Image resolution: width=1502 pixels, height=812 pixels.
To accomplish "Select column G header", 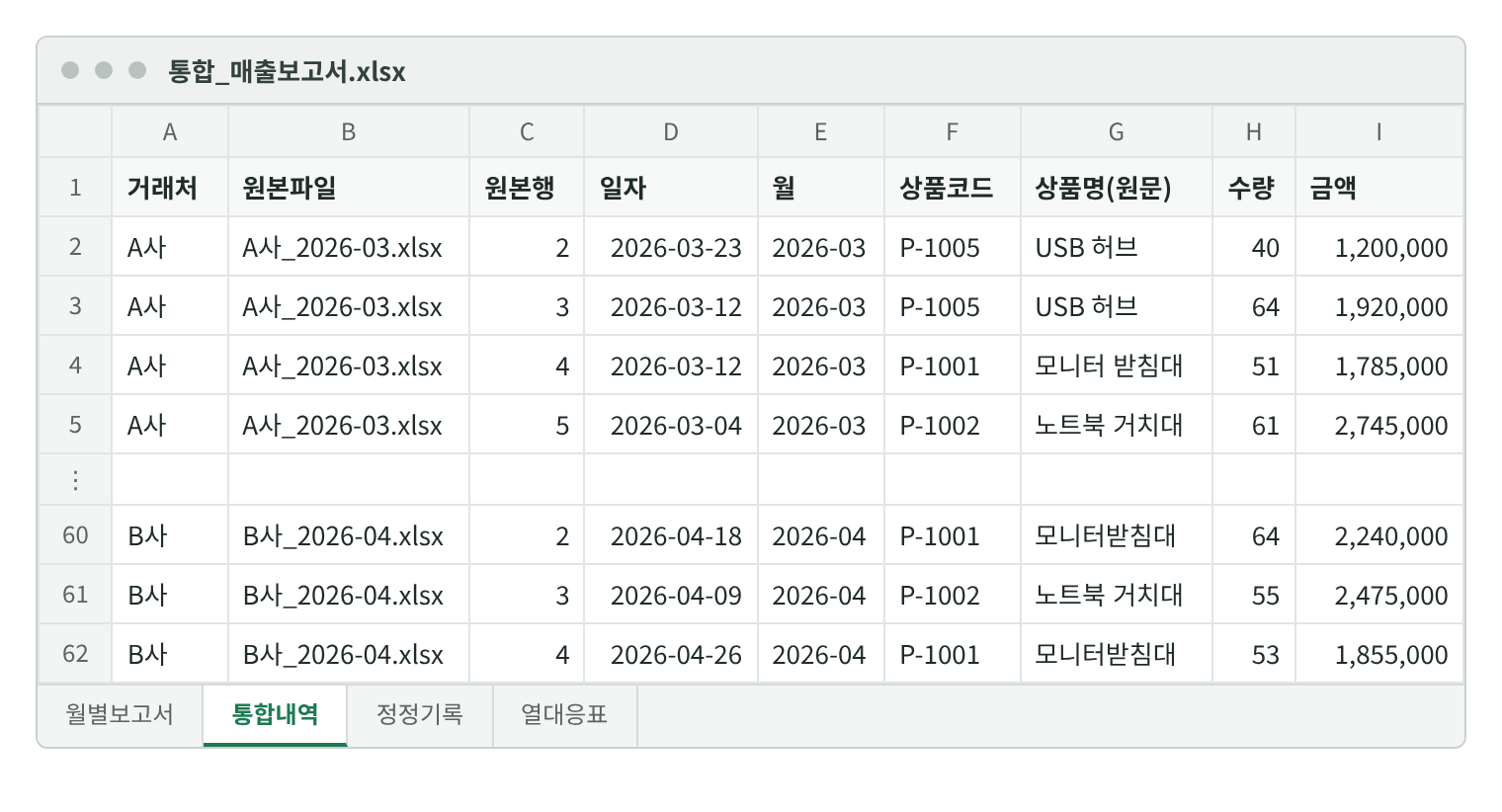I will [x=1117, y=132].
